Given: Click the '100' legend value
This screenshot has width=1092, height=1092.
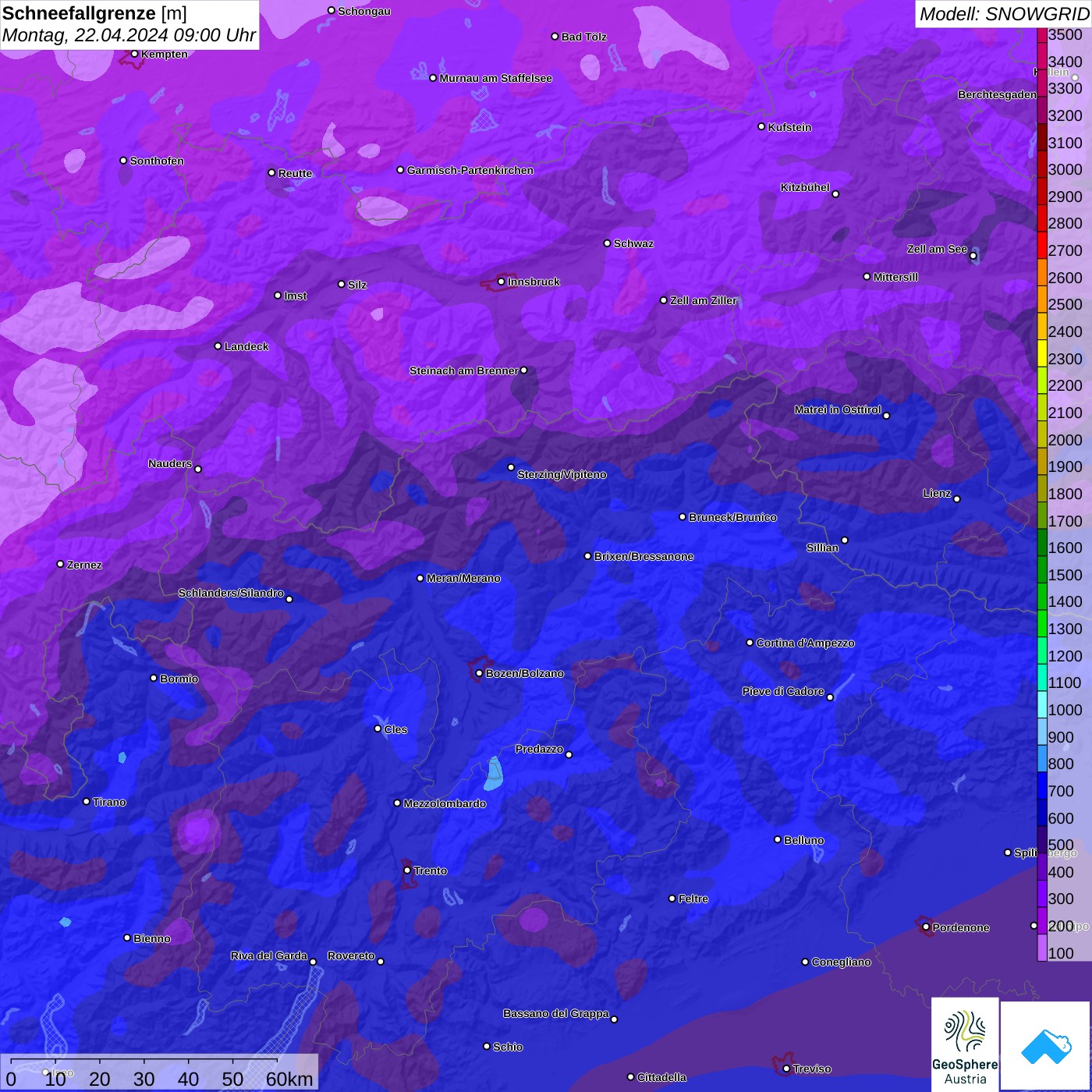Looking at the screenshot, I should [1062, 953].
